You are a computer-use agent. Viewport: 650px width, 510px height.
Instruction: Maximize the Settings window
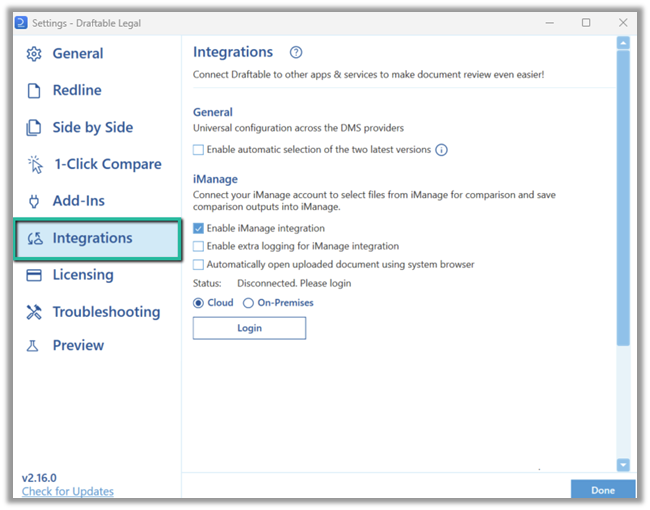(x=586, y=22)
